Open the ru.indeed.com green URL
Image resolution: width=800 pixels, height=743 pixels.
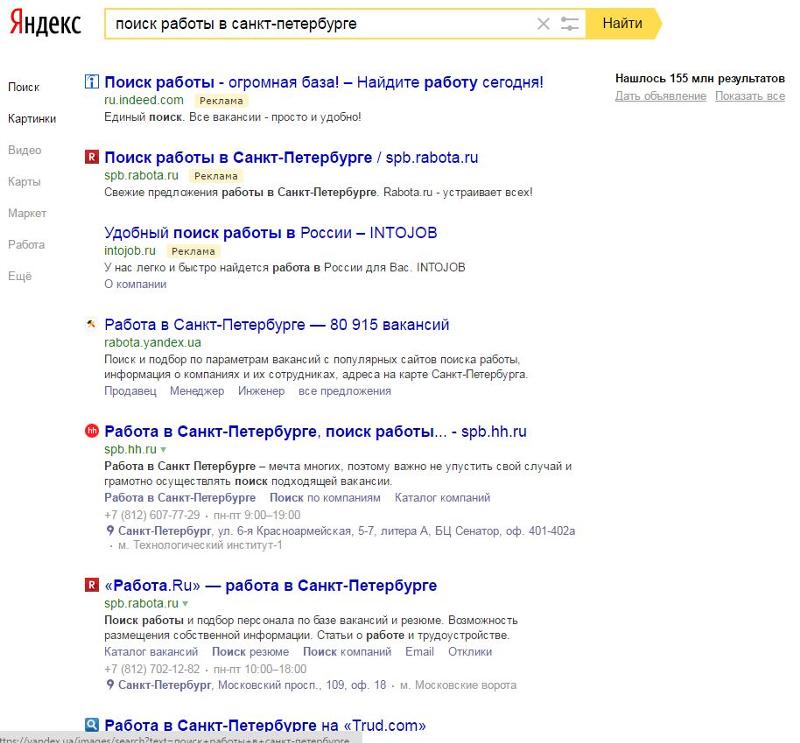[x=144, y=100]
